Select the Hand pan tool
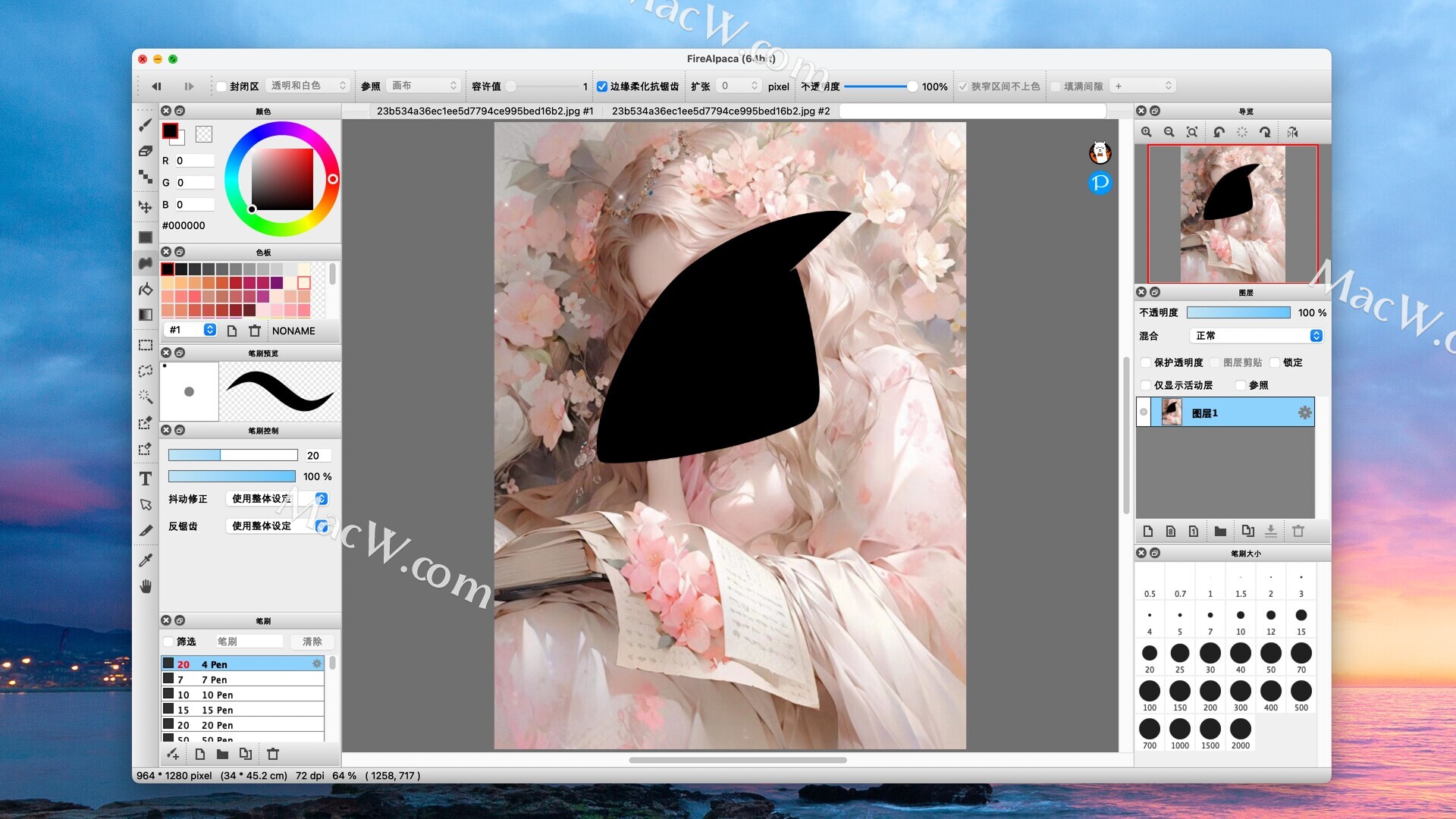Screen dimensions: 1456x819 146,586
